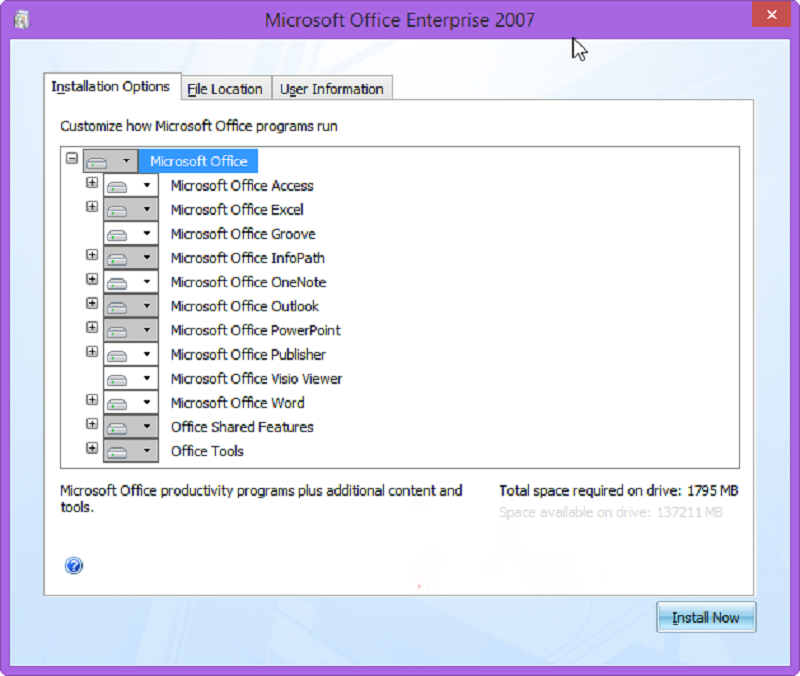Screen dimensions: 800x676
Task: Open install options dropdown for Microsoft Office Excel
Action: [x=131, y=210]
